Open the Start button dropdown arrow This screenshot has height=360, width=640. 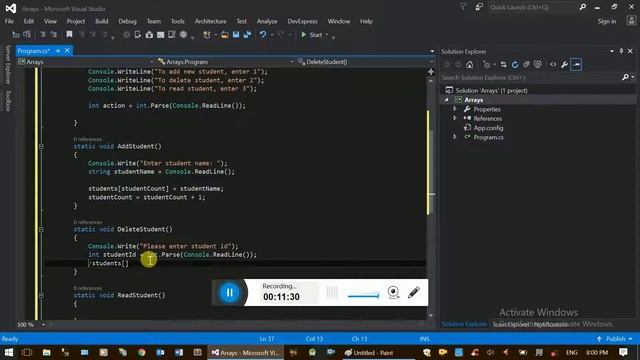pos(327,35)
